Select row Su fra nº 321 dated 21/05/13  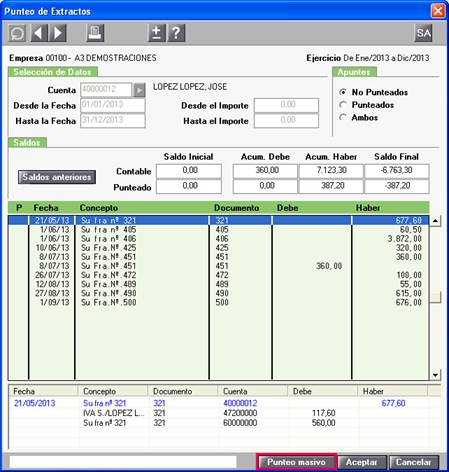(218, 220)
